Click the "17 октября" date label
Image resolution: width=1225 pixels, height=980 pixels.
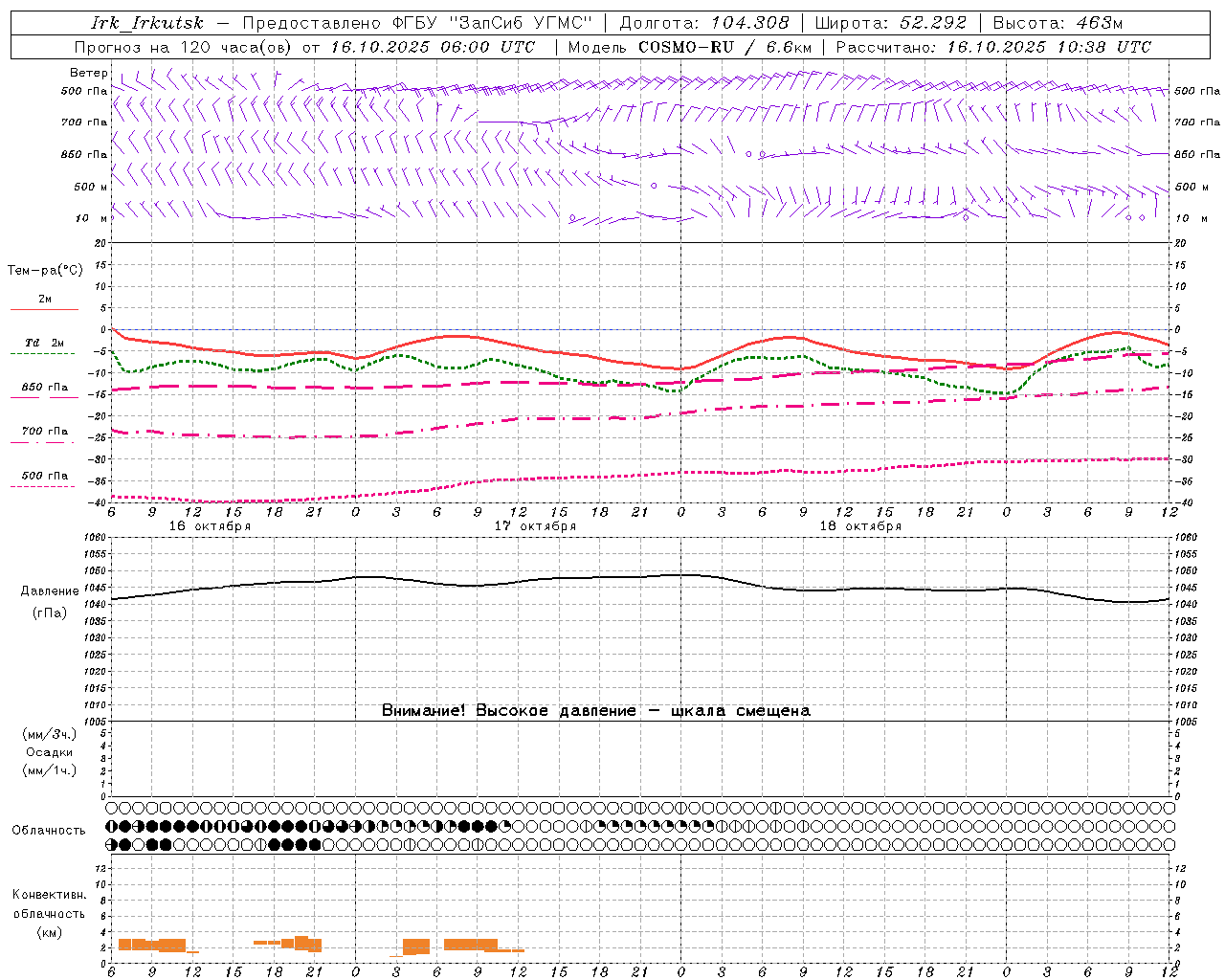[535, 526]
